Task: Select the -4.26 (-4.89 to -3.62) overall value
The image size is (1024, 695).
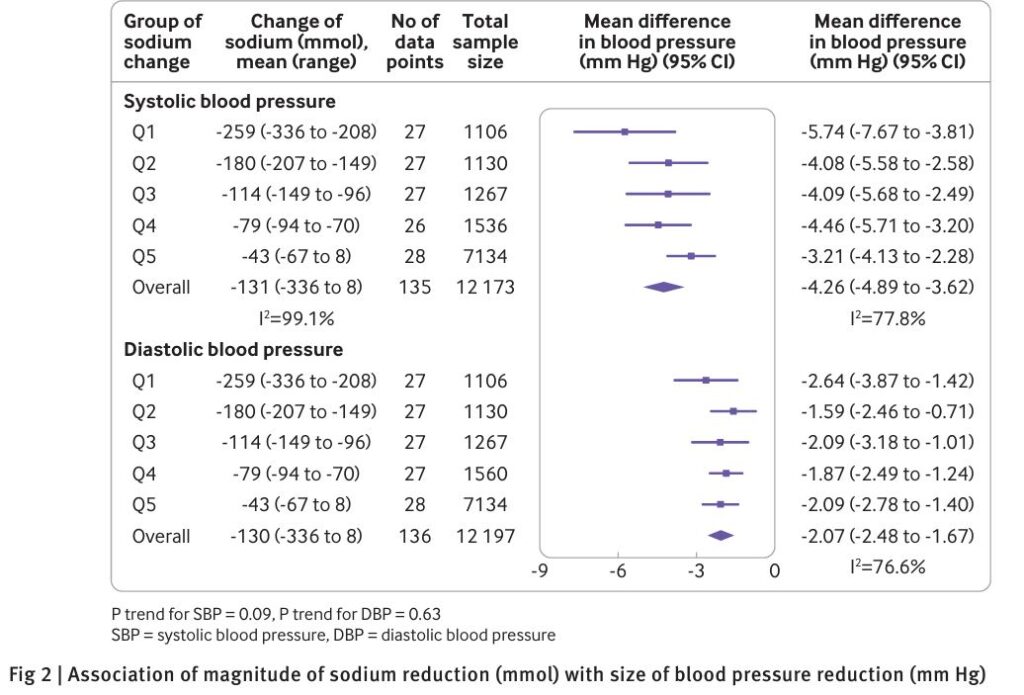Action: tap(888, 287)
